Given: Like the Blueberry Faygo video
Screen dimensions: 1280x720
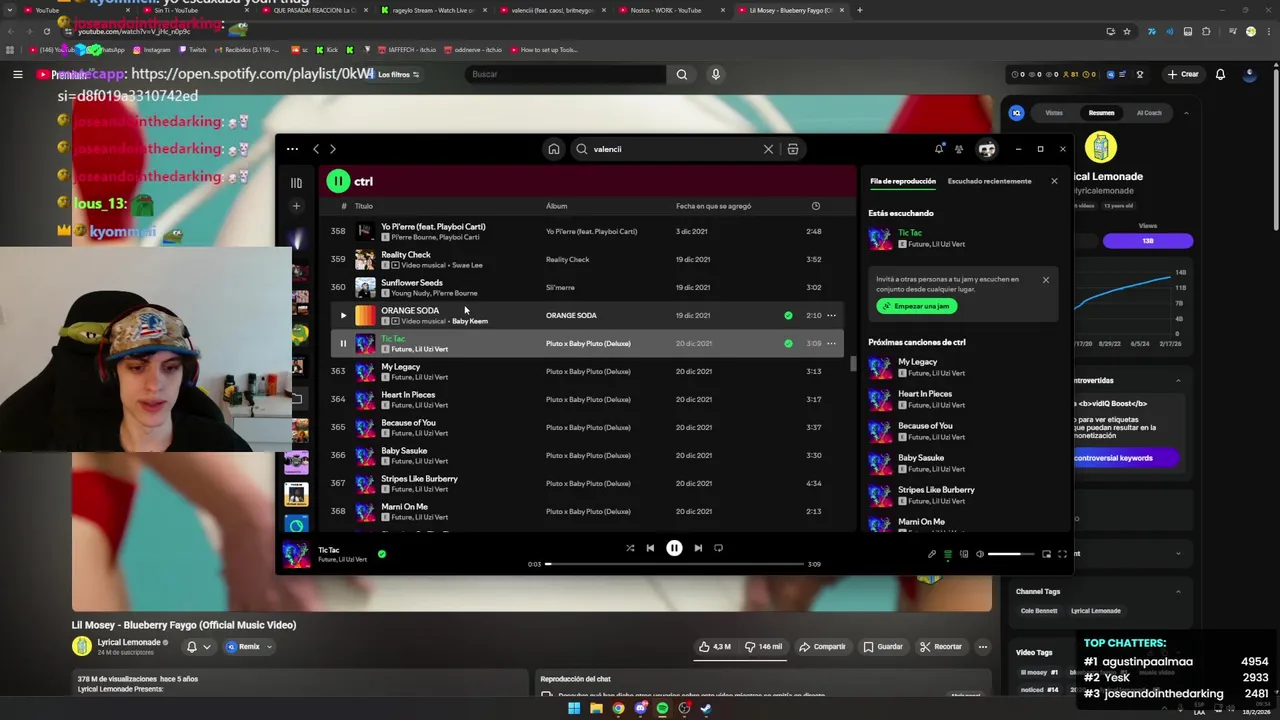Looking at the screenshot, I should click(715, 647).
